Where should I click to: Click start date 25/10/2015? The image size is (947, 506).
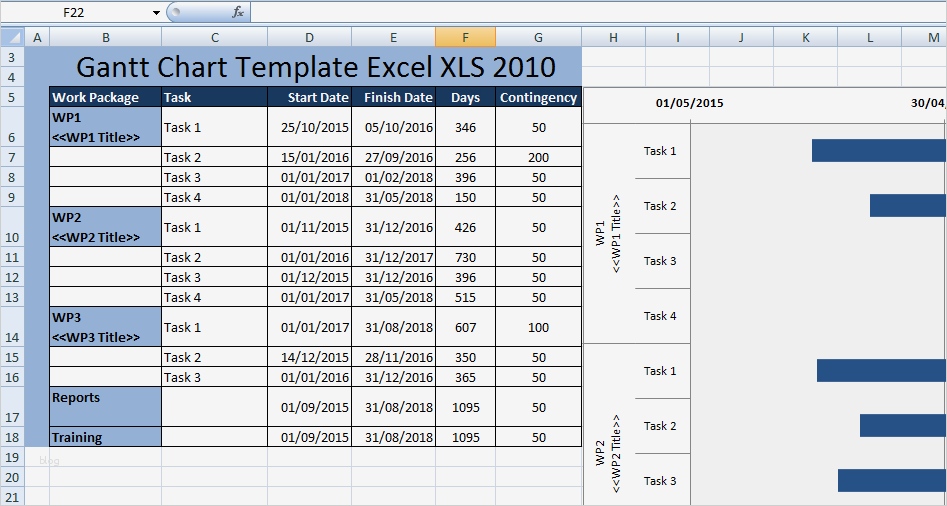click(309, 127)
